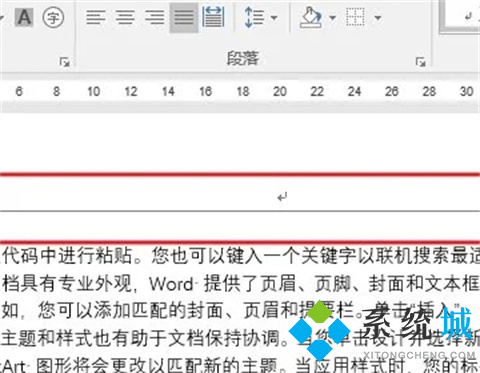Open Paragraph dialog launcher
The image size is (480, 373).
[421, 62]
